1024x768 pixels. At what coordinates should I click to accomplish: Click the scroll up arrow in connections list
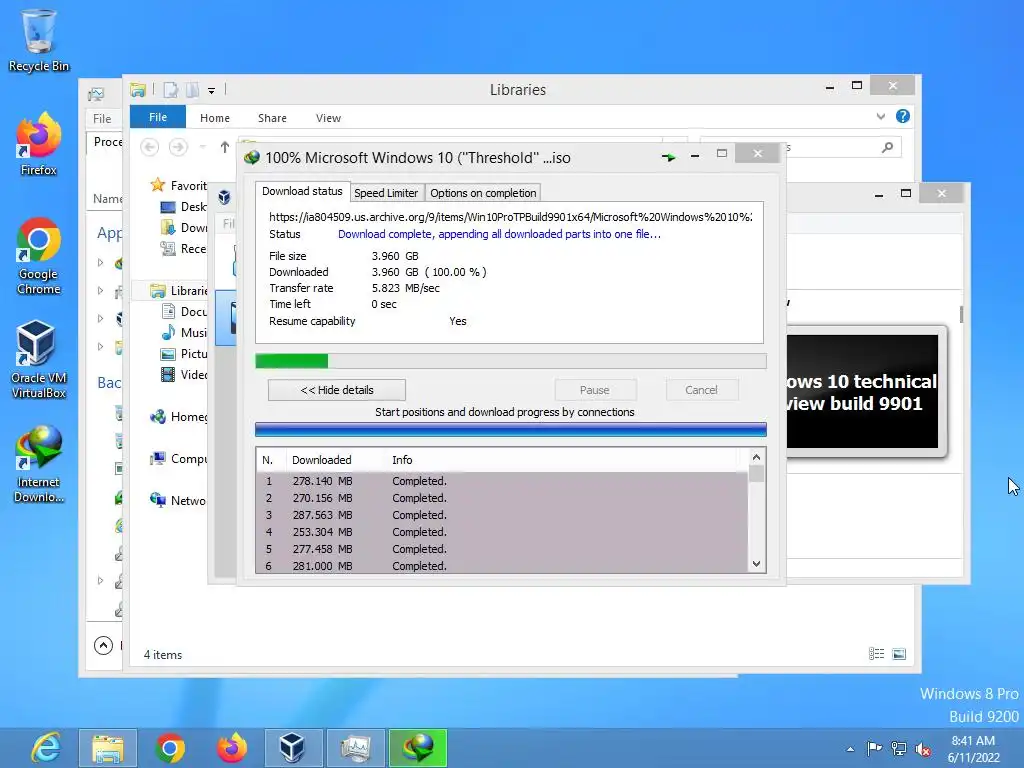pyautogui.click(x=756, y=457)
